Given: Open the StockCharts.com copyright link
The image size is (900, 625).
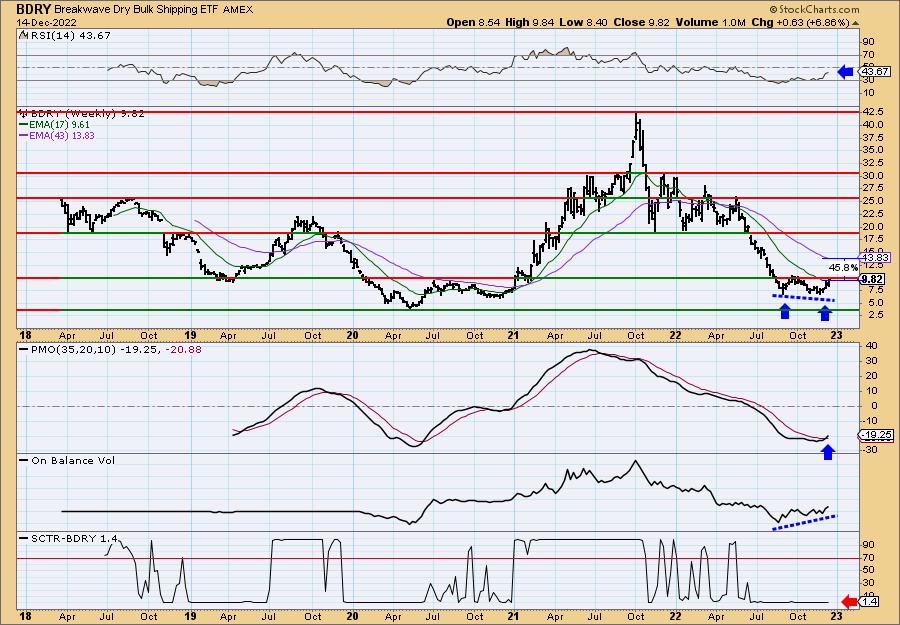Looking at the screenshot, I should (x=814, y=9).
